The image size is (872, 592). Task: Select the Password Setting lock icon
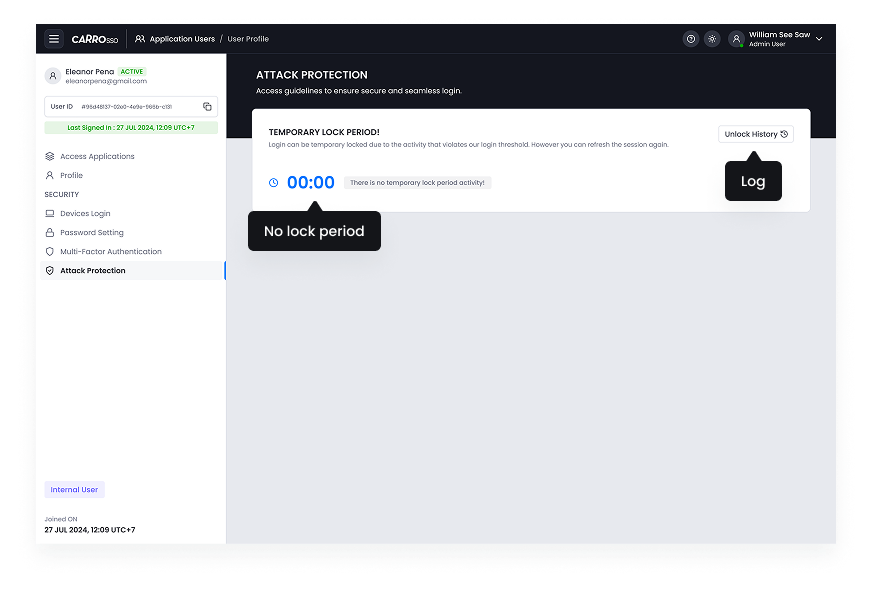click(49, 232)
